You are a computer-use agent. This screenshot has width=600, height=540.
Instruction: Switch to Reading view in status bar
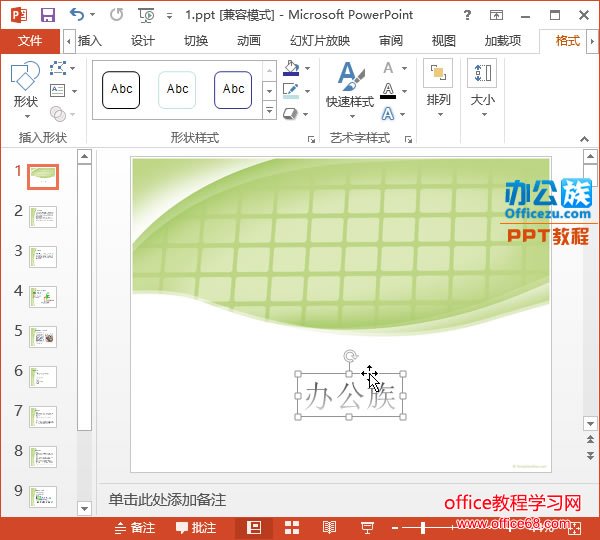click(329, 527)
